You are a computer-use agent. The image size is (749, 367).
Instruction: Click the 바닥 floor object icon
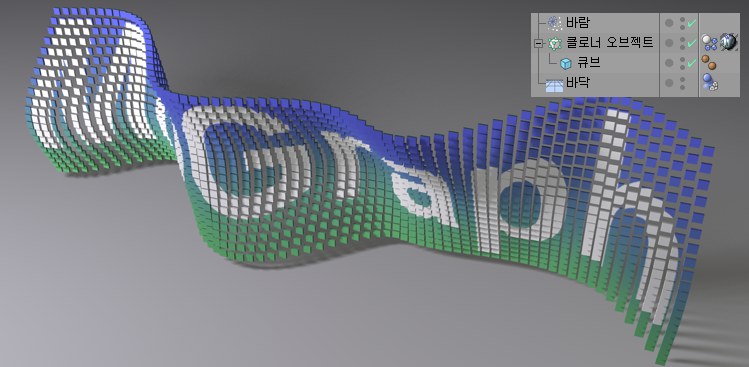click(x=554, y=85)
